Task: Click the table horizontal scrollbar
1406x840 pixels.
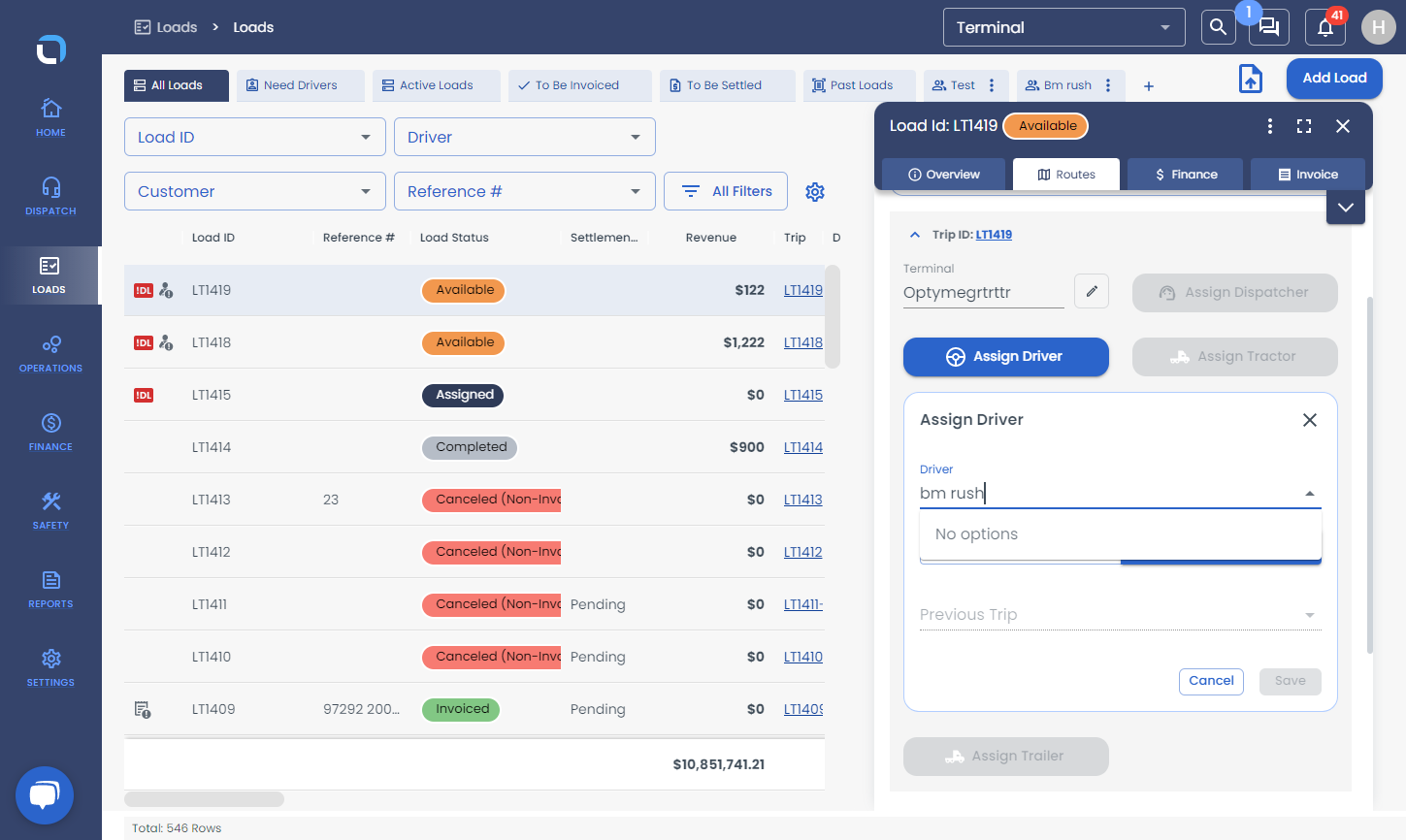Action: pos(205,799)
